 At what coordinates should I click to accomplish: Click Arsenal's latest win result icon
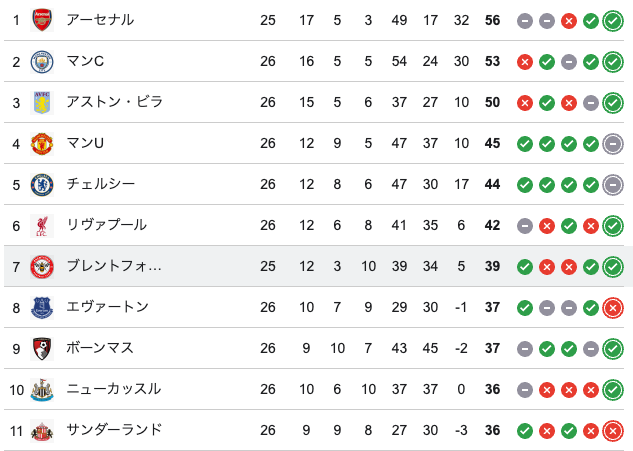(x=613, y=20)
